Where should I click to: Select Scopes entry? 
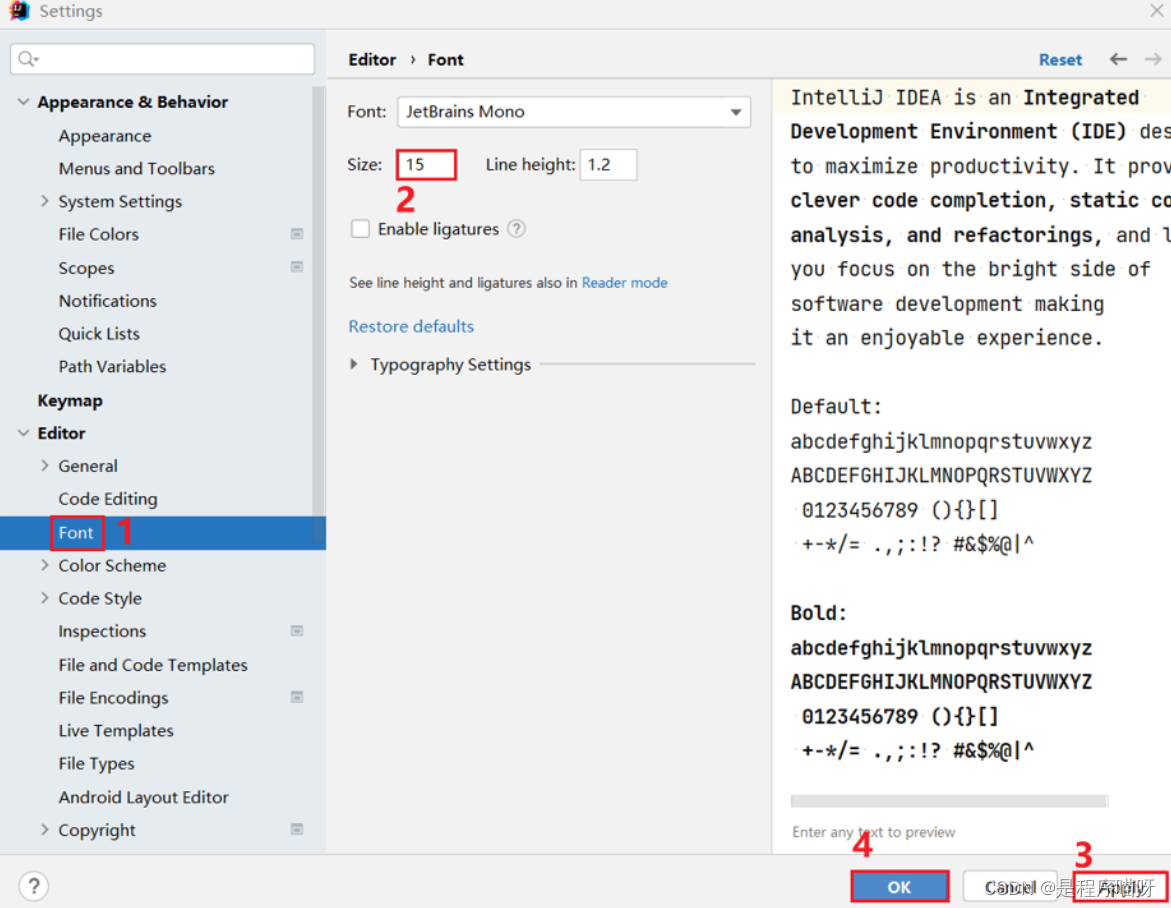click(87, 268)
